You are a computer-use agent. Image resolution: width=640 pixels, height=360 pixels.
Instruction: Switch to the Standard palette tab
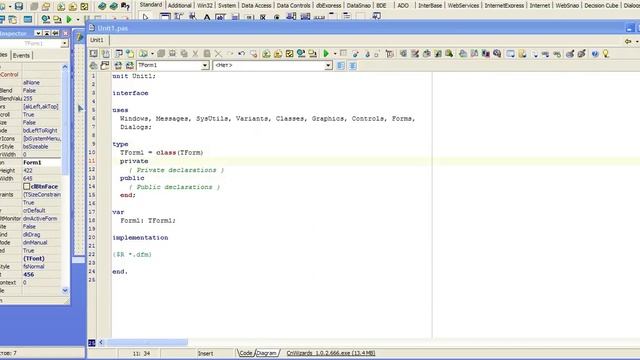pyautogui.click(x=151, y=5)
